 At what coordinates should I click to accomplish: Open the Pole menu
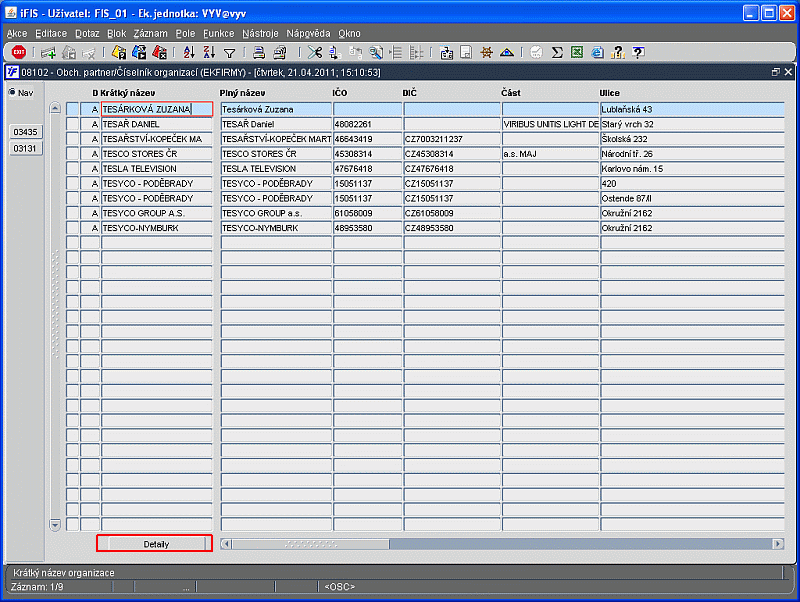tap(185, 34)
